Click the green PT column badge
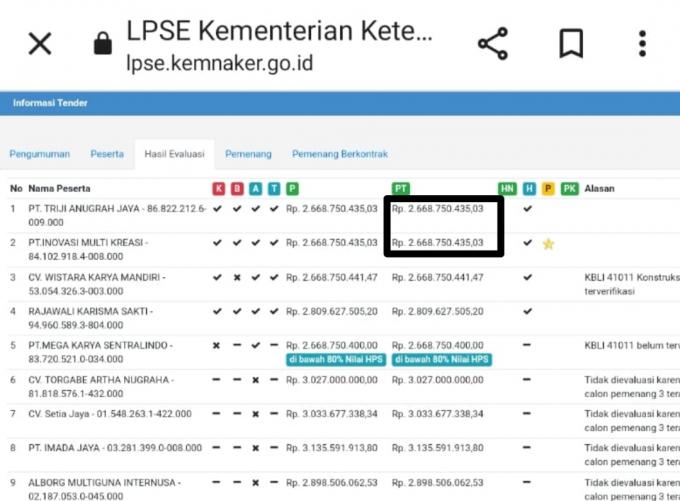This screenshot has width=680, height=501. pyautogui.click(x=401, y=188)
